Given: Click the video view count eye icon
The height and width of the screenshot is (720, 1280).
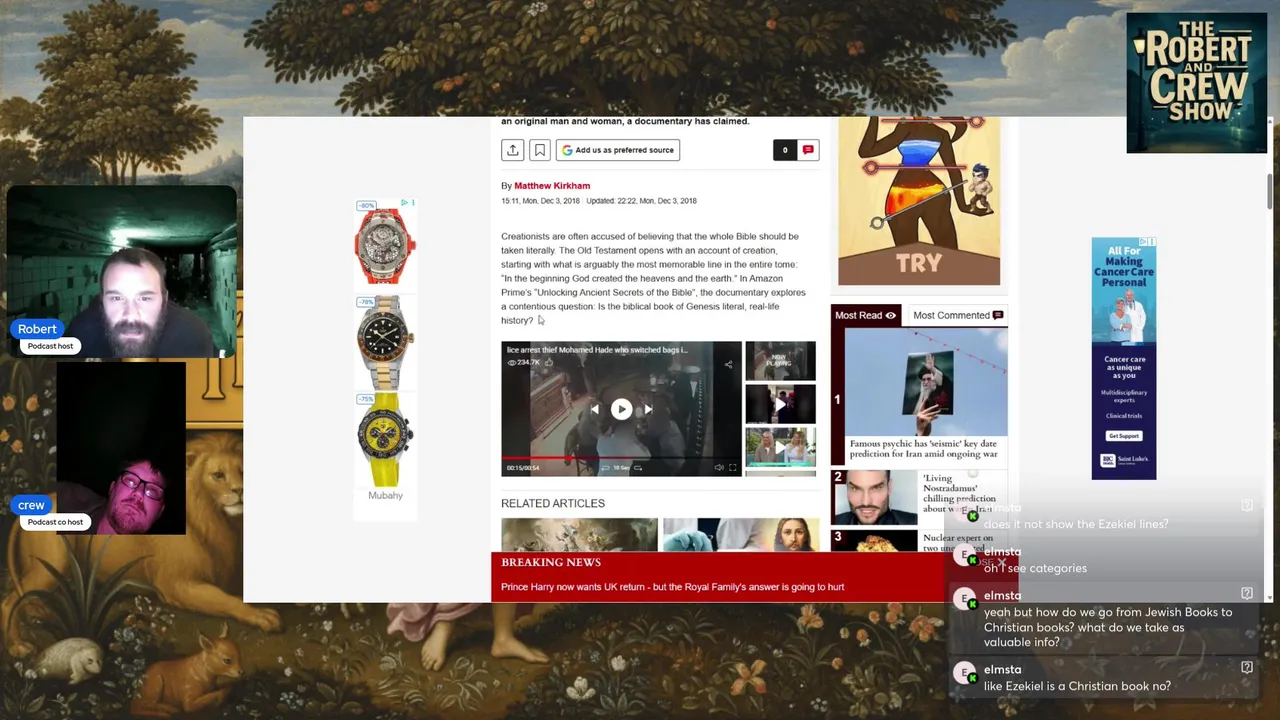Looking at the screenshot, I should pyautogui.click(x=511, y=363).
